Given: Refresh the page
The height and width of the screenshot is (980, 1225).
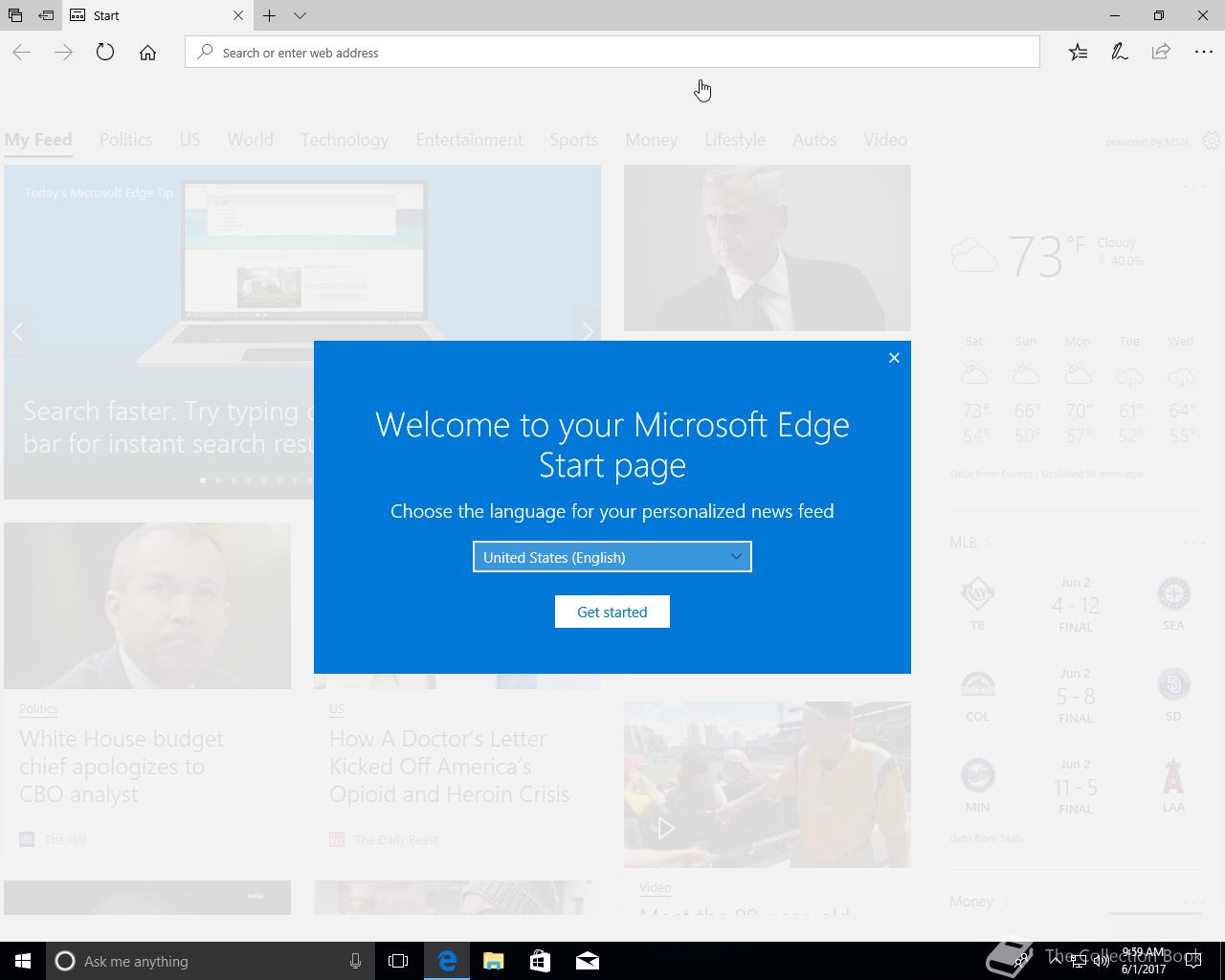Looking at the screenshot, I should [x=105, y=53].
